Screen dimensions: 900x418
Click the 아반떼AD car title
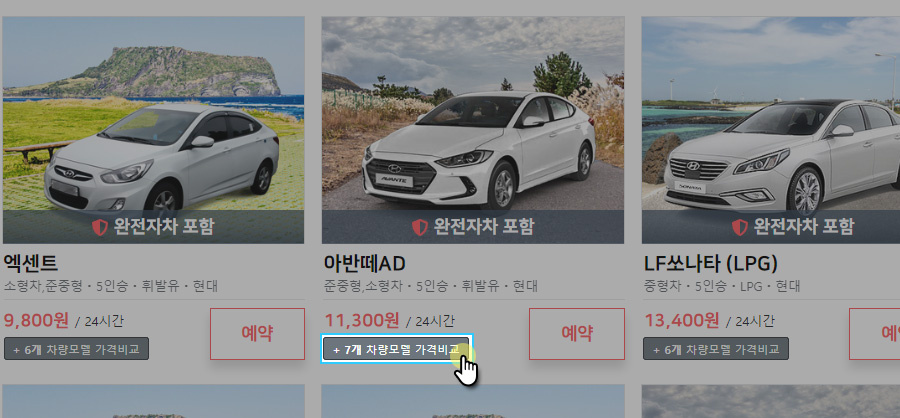tap(364, 264)
